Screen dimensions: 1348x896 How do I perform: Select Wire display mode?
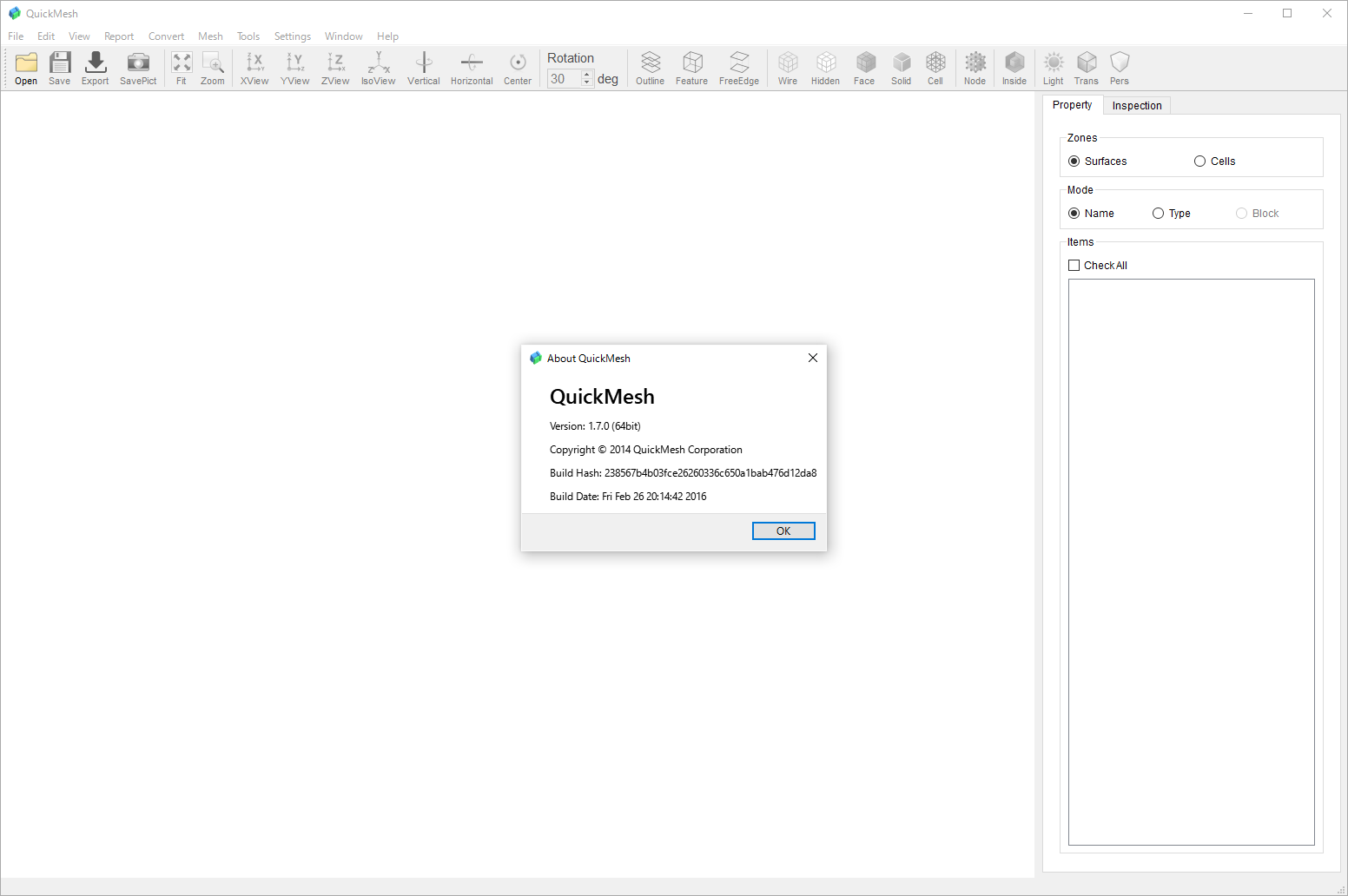(788, 69)
